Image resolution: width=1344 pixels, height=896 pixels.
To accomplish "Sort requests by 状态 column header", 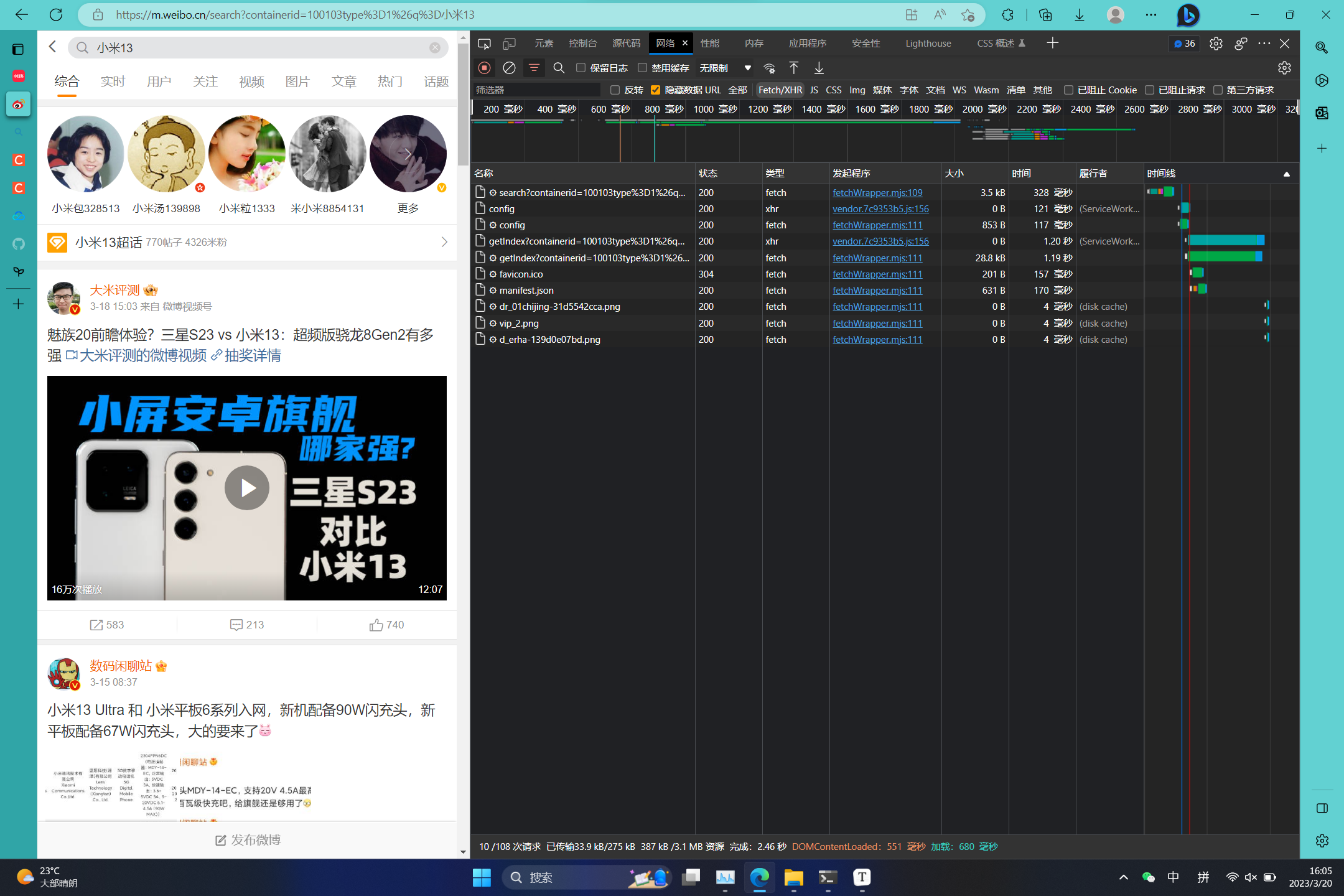I will [728, 174].
